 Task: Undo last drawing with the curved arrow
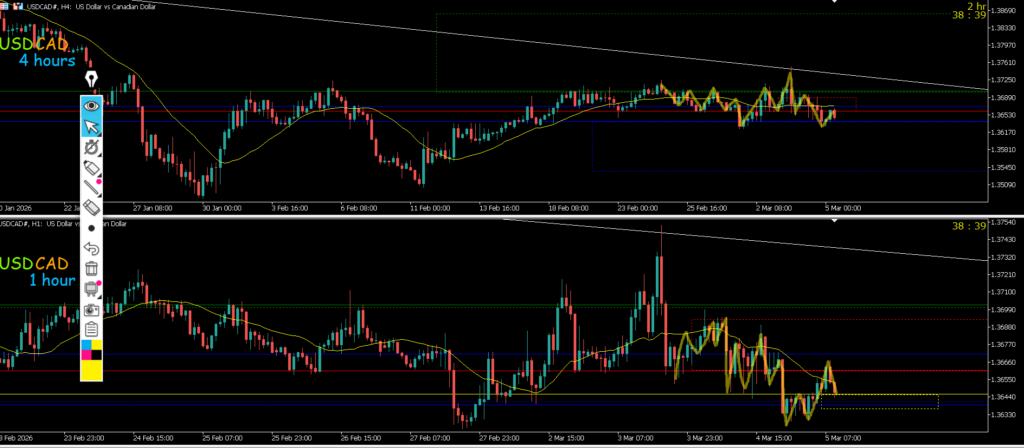pyautogui.click(x=92, y=248)
